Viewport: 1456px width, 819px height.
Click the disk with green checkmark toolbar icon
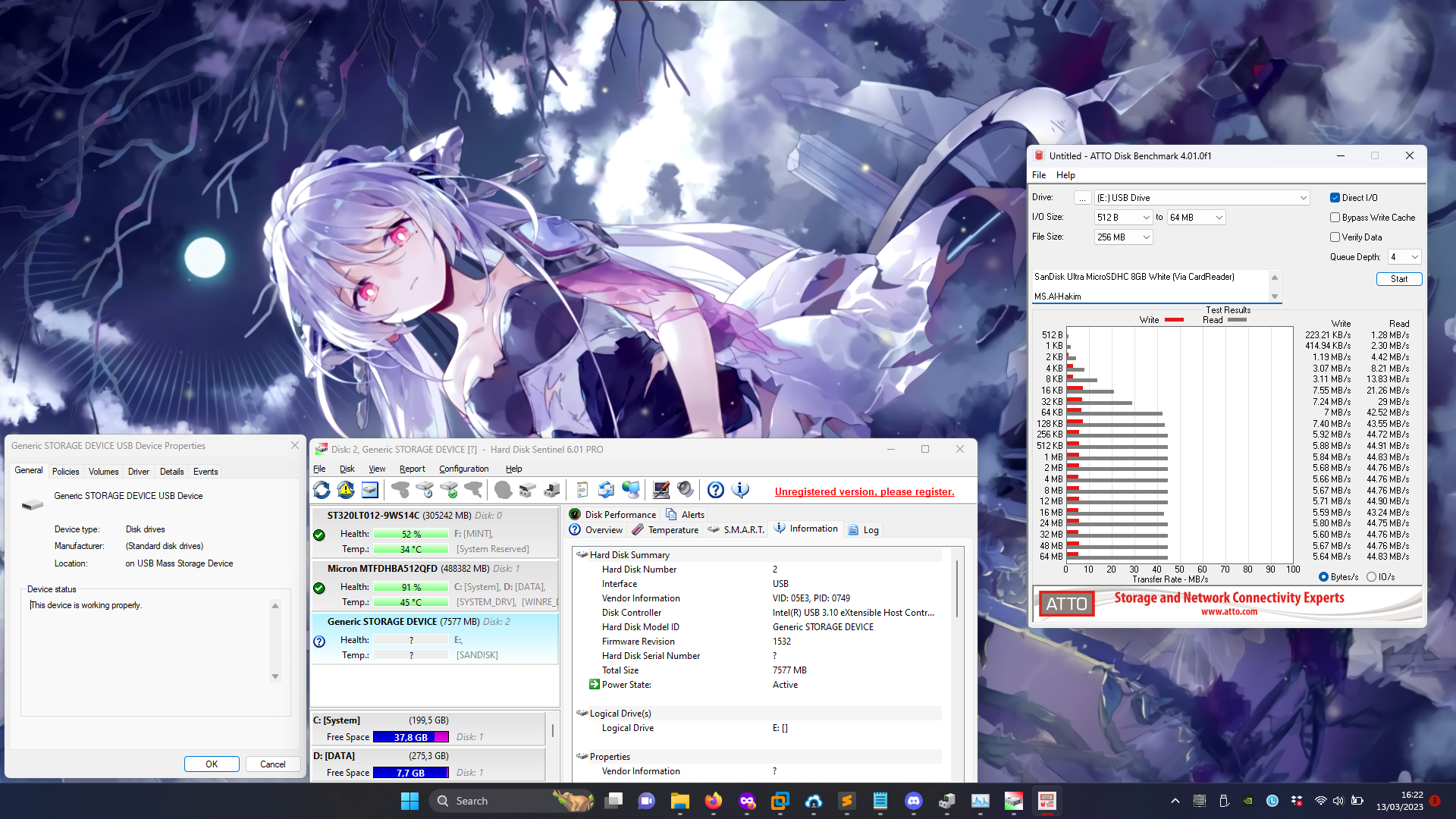pos(449,491)
